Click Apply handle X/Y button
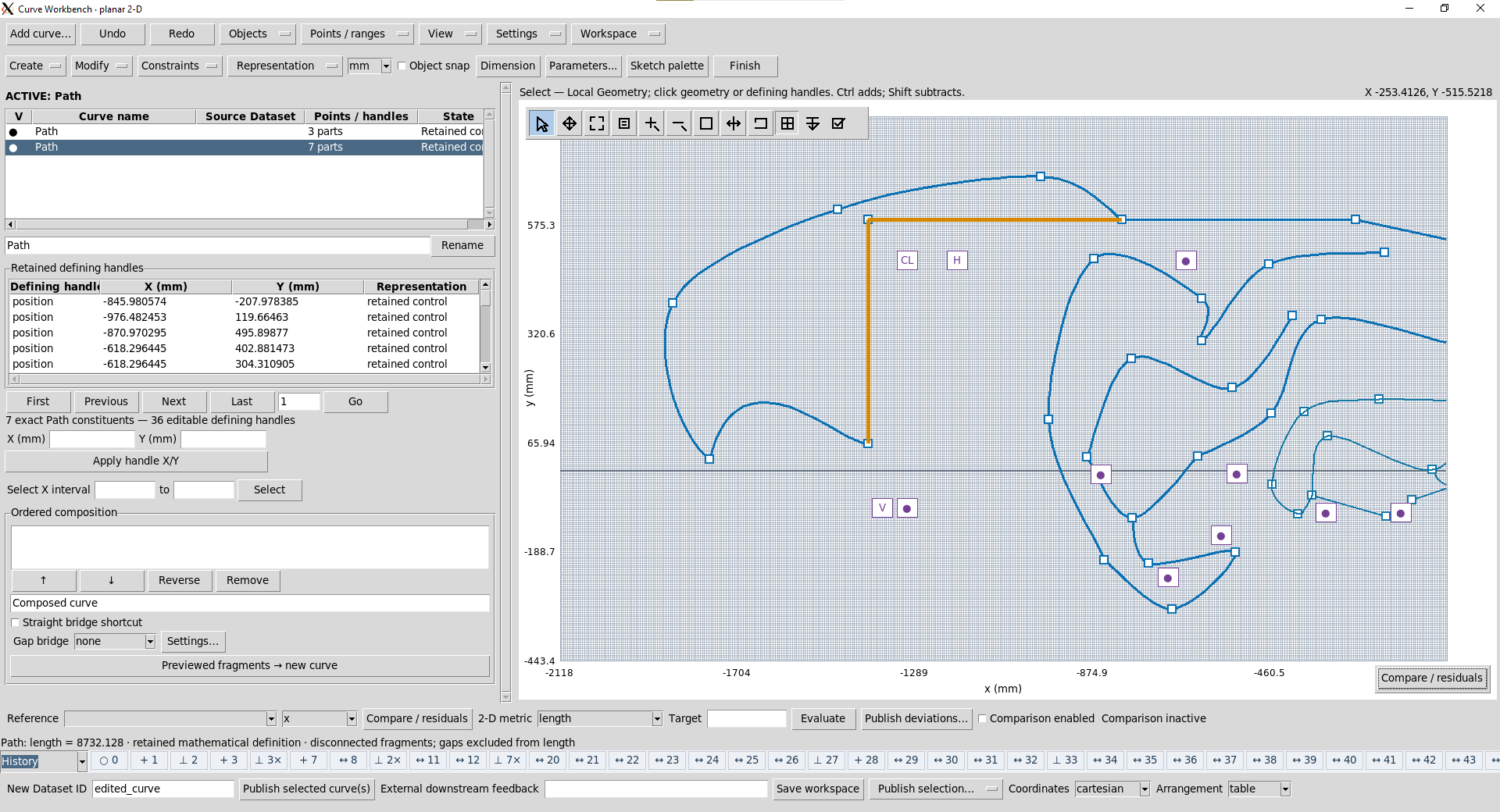Screen dimensions: 1500x812 (x=136, y=461)
